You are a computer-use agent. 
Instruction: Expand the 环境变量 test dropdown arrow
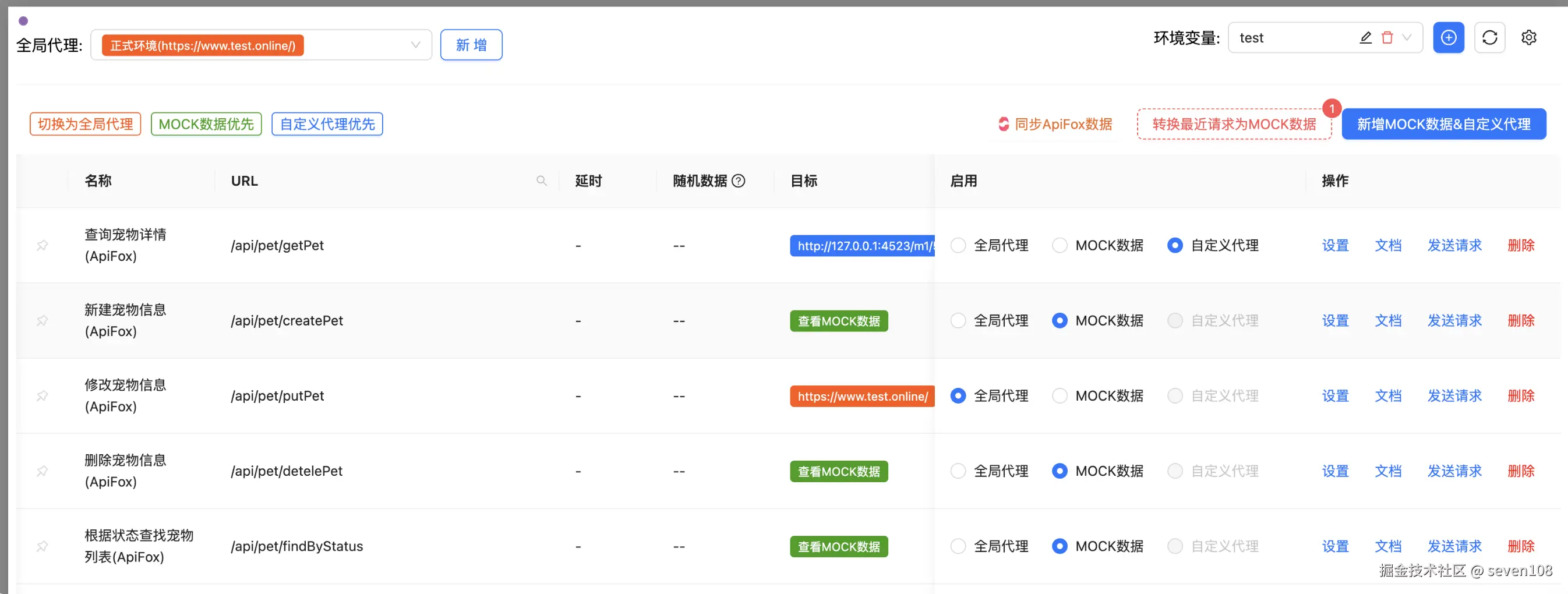(1407, 38)
